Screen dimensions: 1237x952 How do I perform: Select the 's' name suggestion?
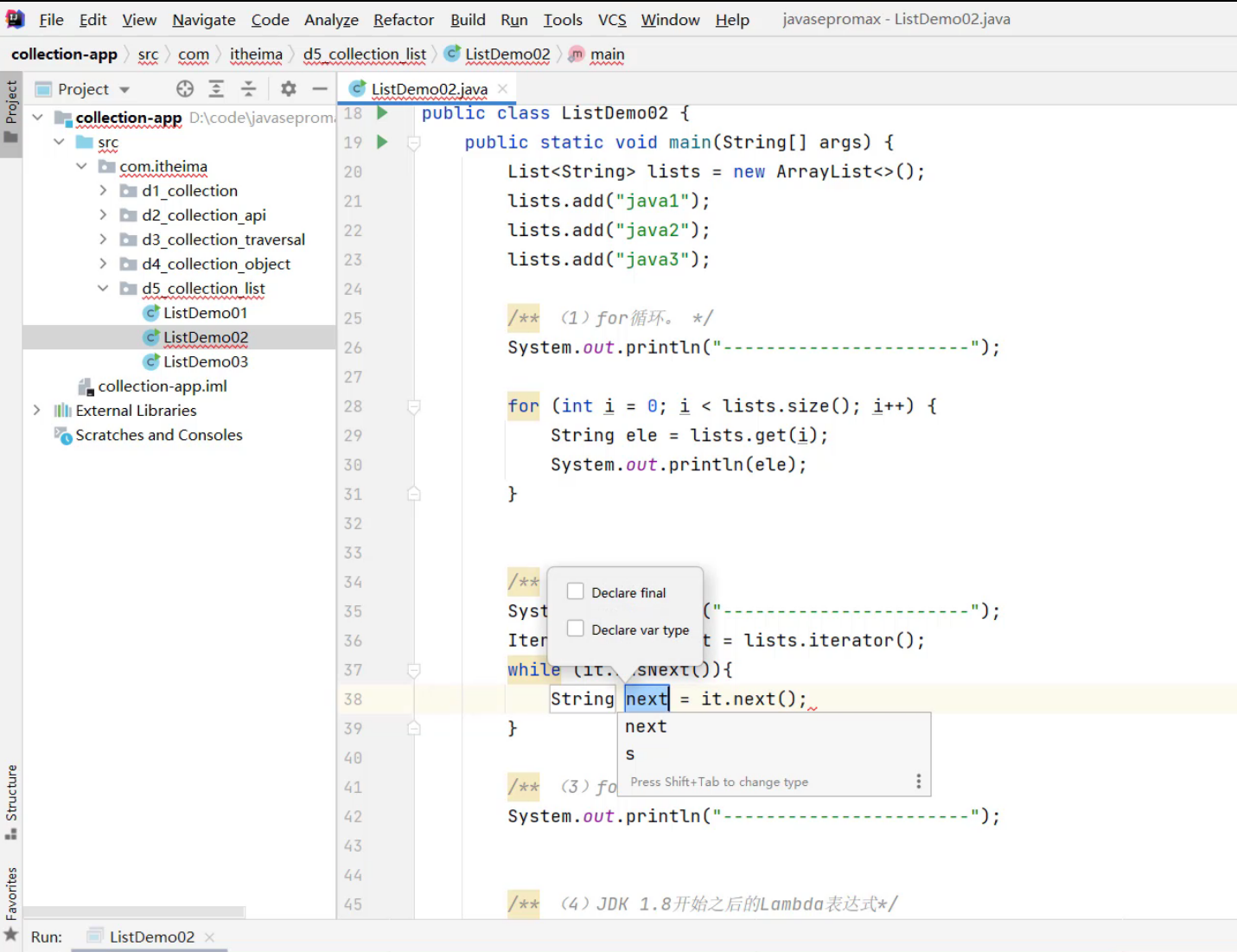point(630,754)
